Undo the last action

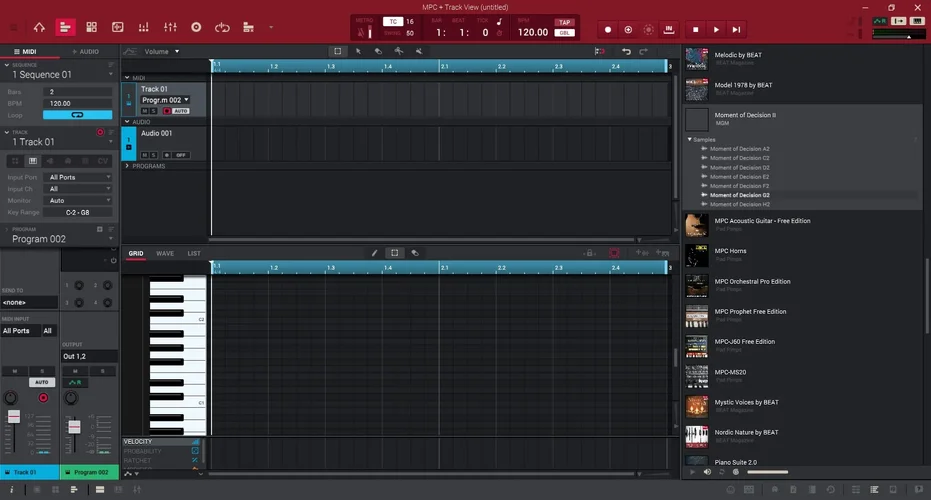tap(626, 52)
